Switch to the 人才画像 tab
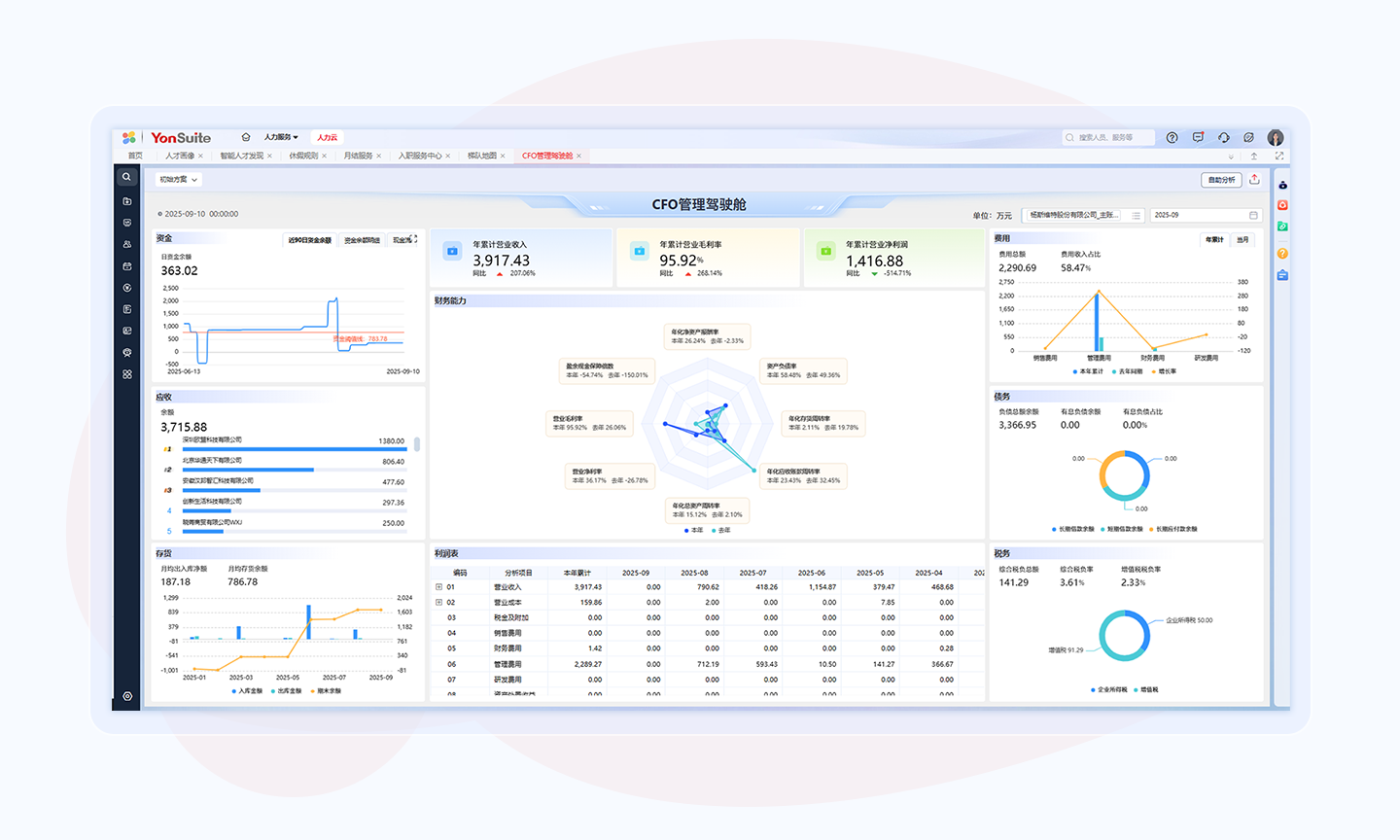This screenshot has width=1400, height=840. pos(179,156)
